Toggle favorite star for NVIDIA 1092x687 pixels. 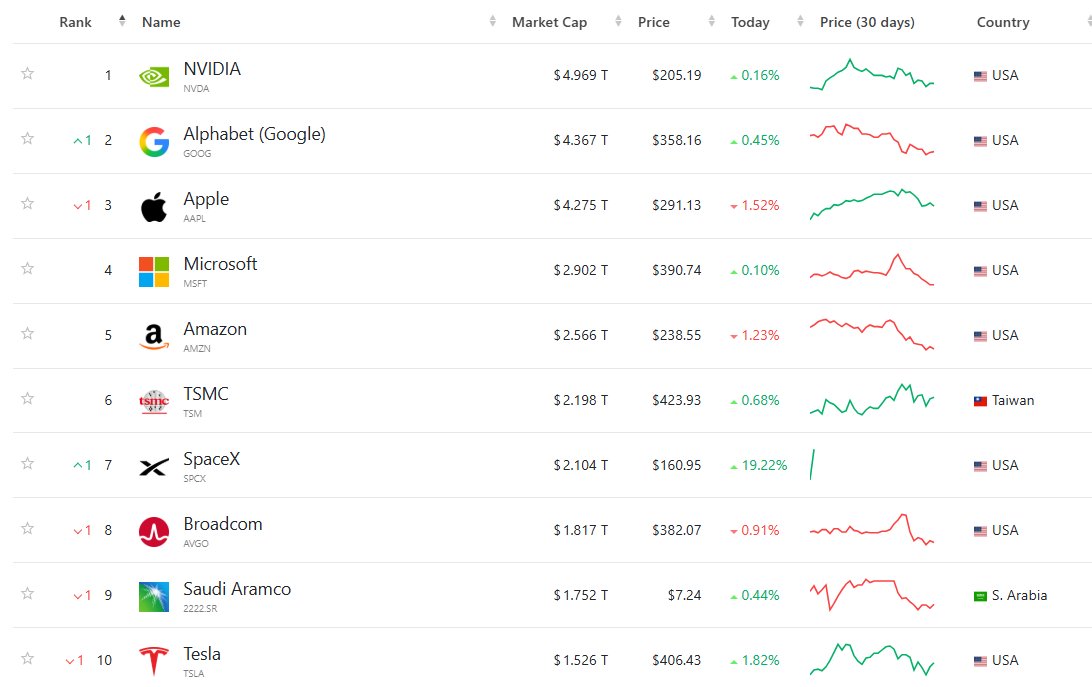click(x=27, y=73)
